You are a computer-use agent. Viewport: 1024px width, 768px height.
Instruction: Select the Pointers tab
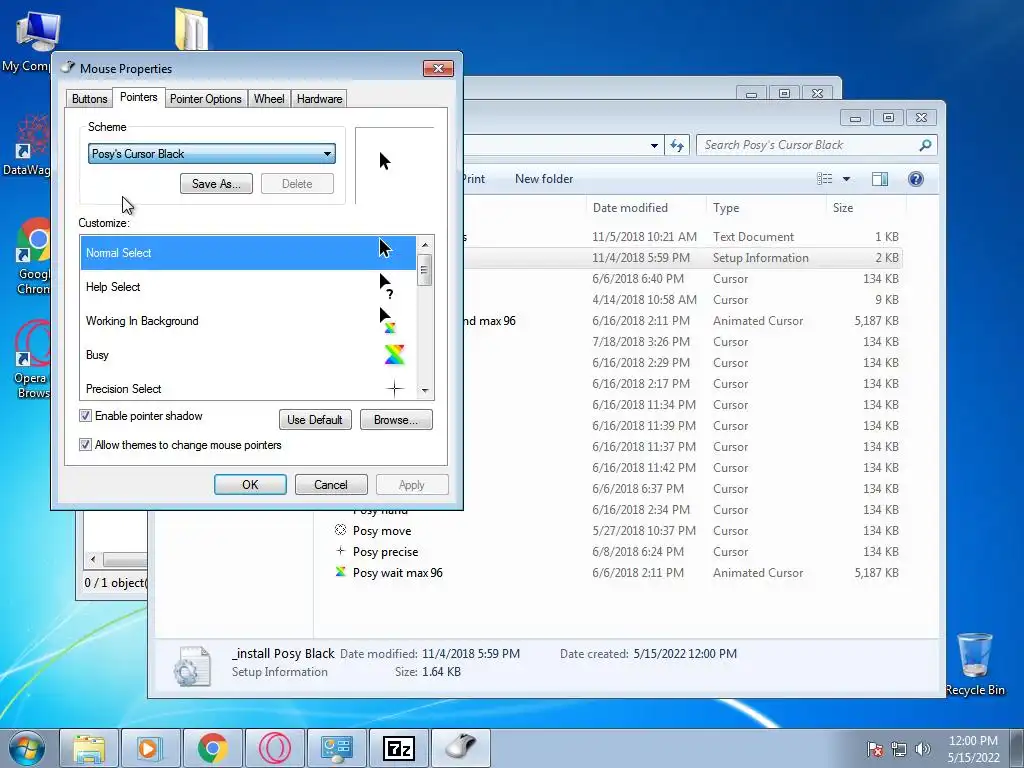138,97
